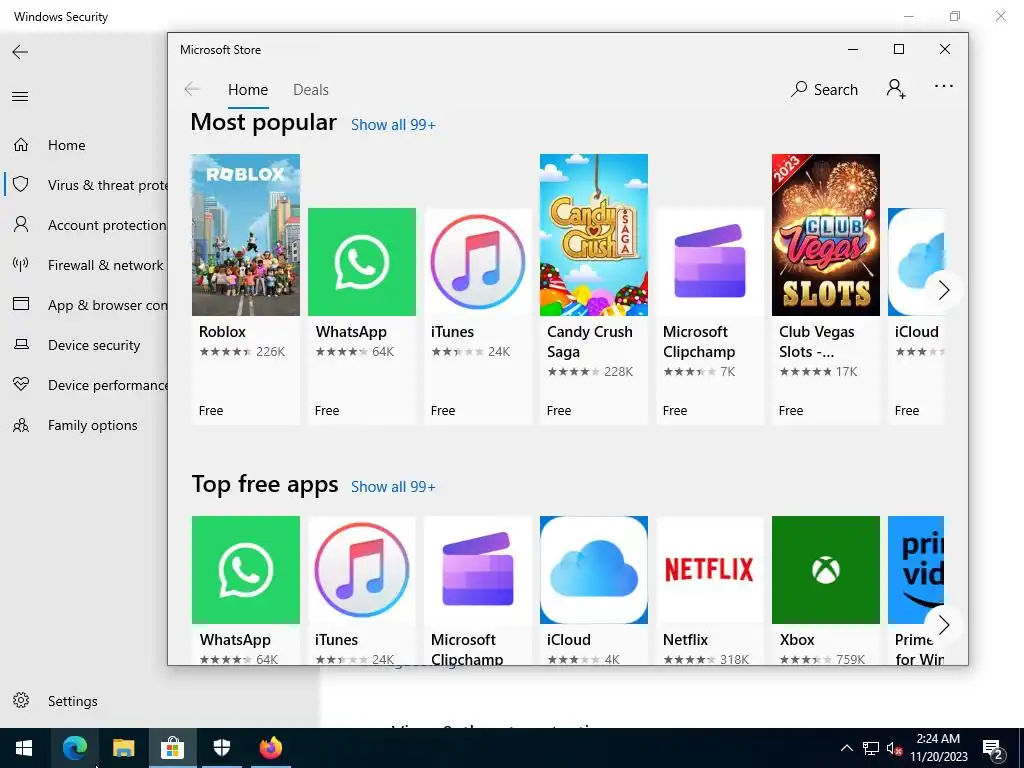Click the Family options people icon
The image size is (1024, 768).
[21, 425]
